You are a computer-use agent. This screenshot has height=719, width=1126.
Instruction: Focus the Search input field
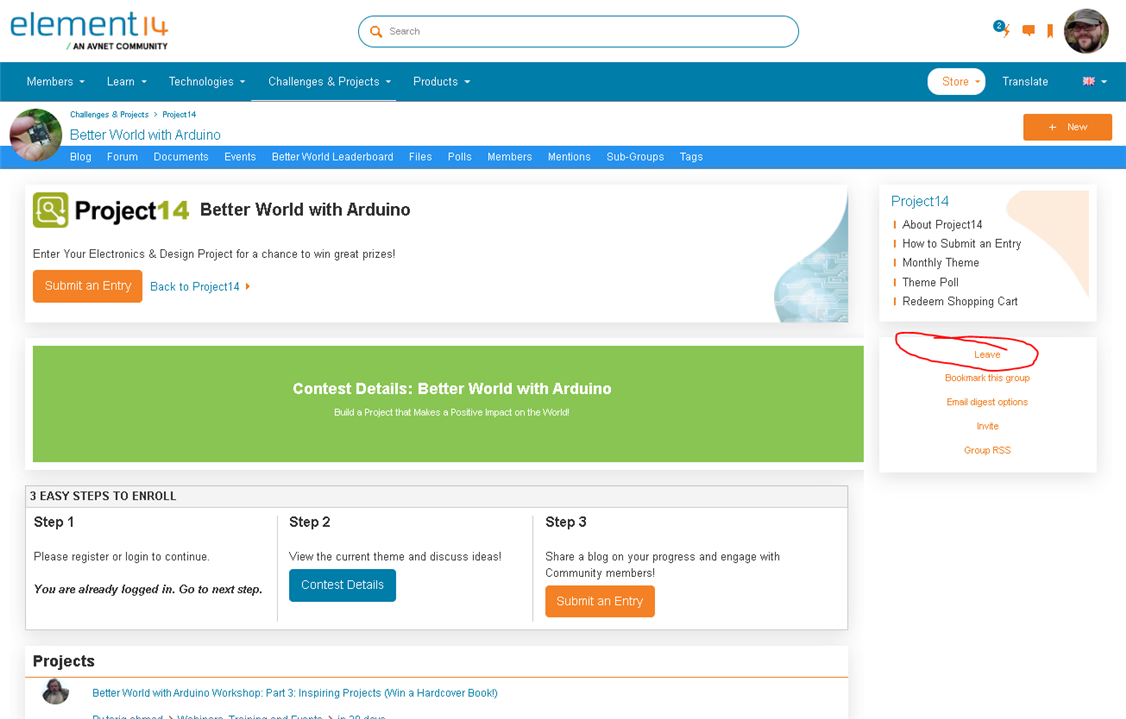pos(578,32)
